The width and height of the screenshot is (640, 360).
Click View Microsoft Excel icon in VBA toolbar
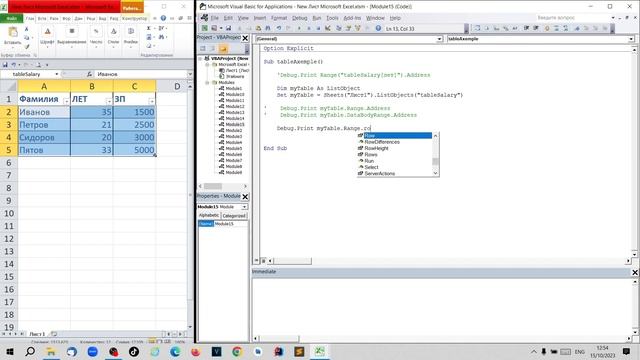pyautogui.click(x=204, y=28)
